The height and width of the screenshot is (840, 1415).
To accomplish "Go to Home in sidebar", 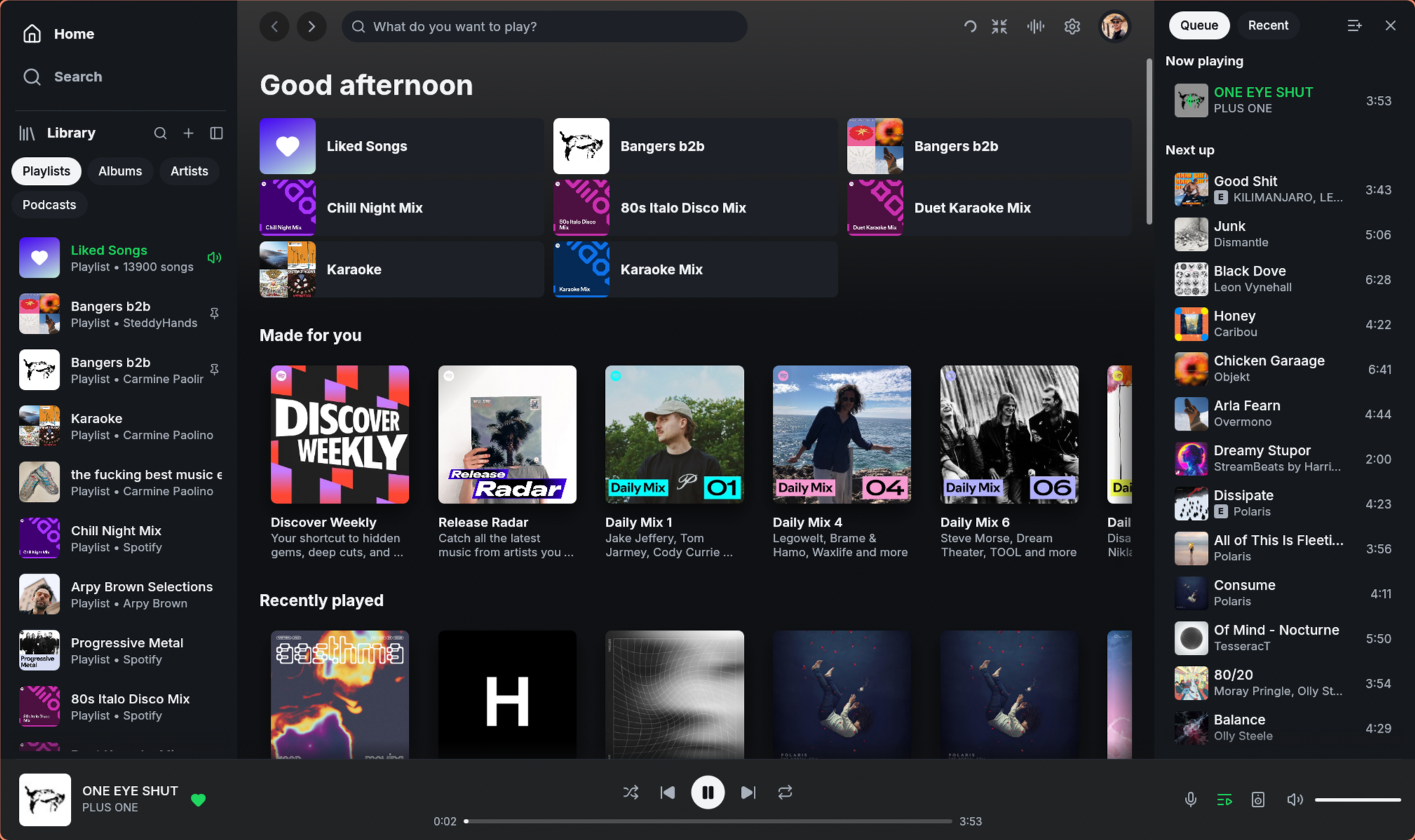I will point(59,34).
